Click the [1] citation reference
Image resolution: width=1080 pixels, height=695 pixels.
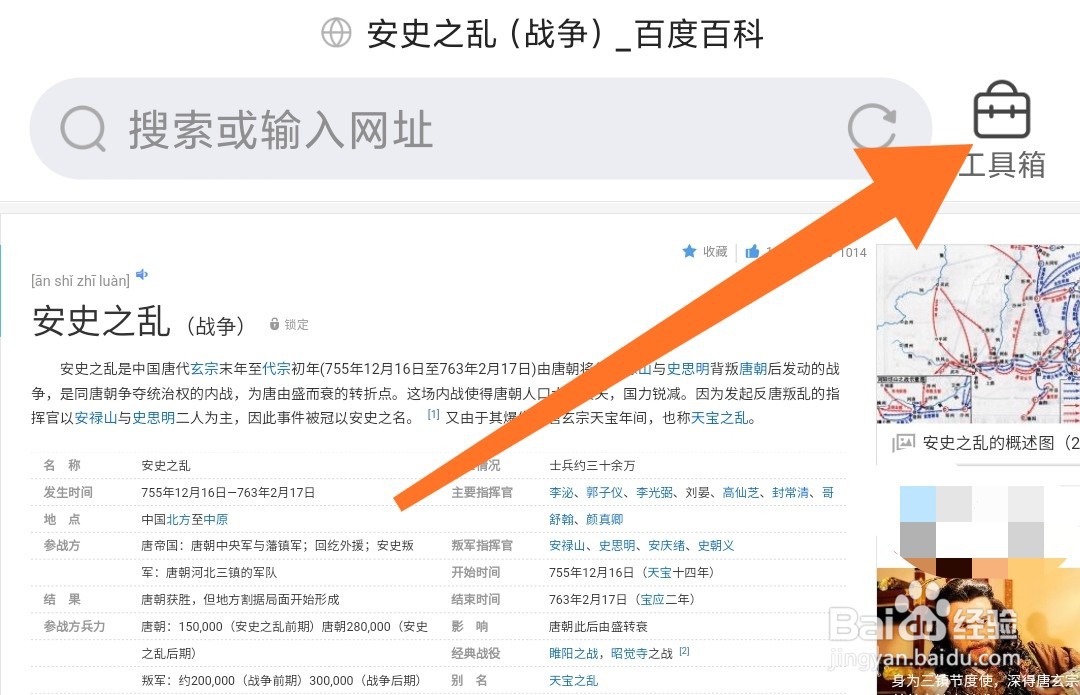(x=433, y=415)
